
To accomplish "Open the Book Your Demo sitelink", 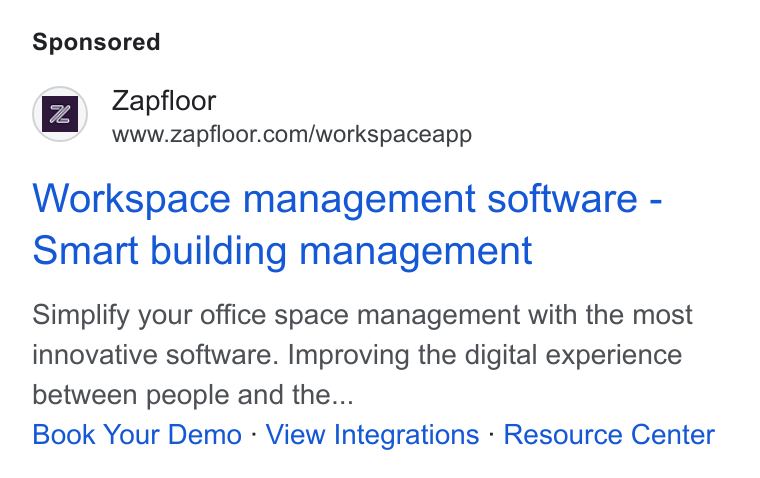I will pyautogui.click(x=137, y=434).
